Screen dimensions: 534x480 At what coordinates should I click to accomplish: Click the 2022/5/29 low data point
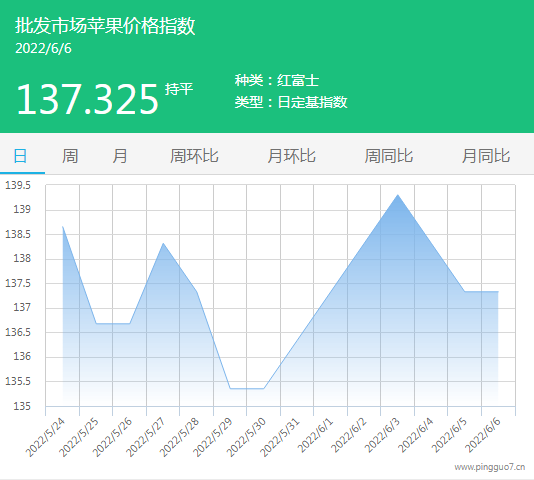tap(230, 388)
